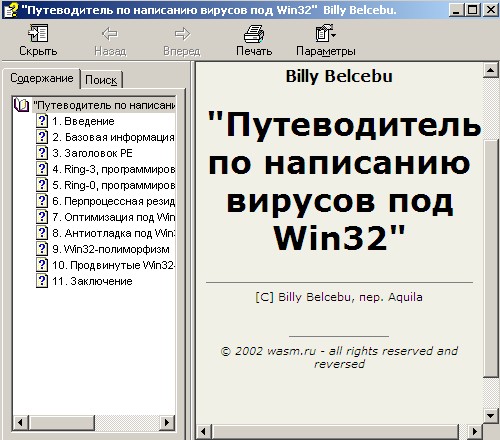Screen dimensions: 500x440
Task: Maximize the help window
Action: [x=472, y=10]
